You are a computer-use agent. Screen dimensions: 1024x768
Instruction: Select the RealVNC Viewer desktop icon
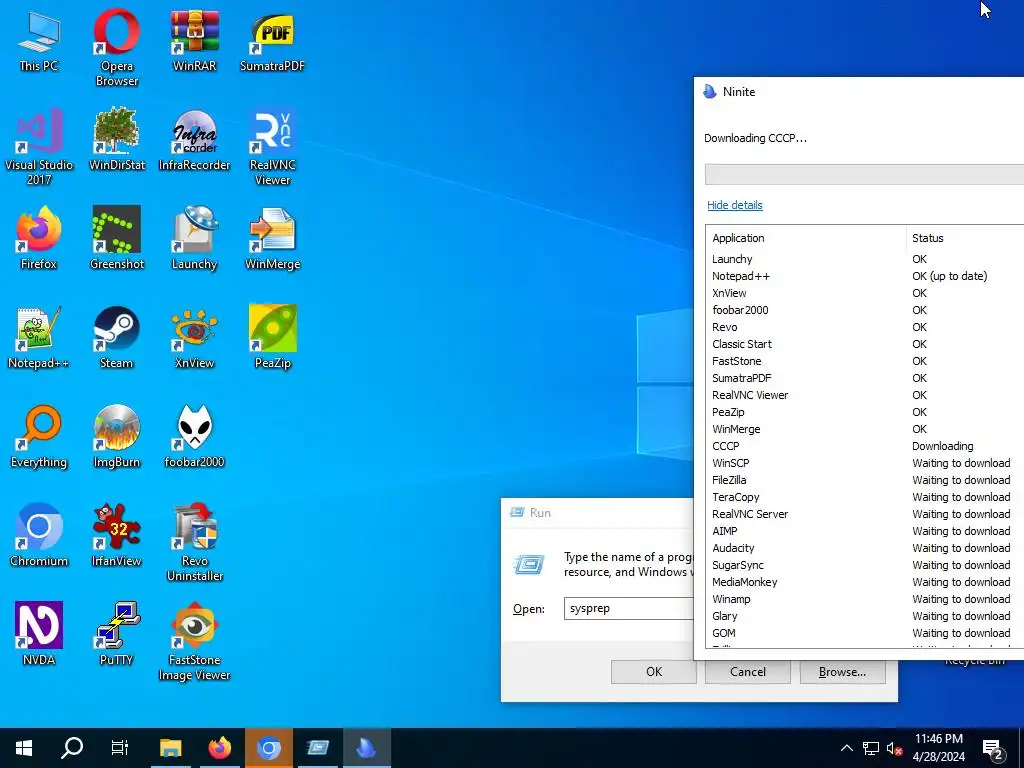[272, 146]
